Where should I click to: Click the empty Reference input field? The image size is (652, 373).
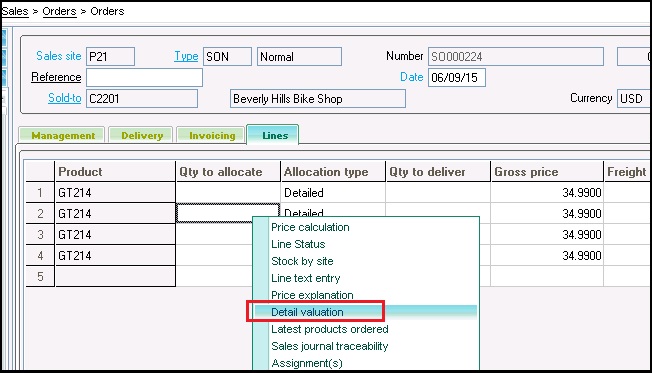[x=144, y=77]
